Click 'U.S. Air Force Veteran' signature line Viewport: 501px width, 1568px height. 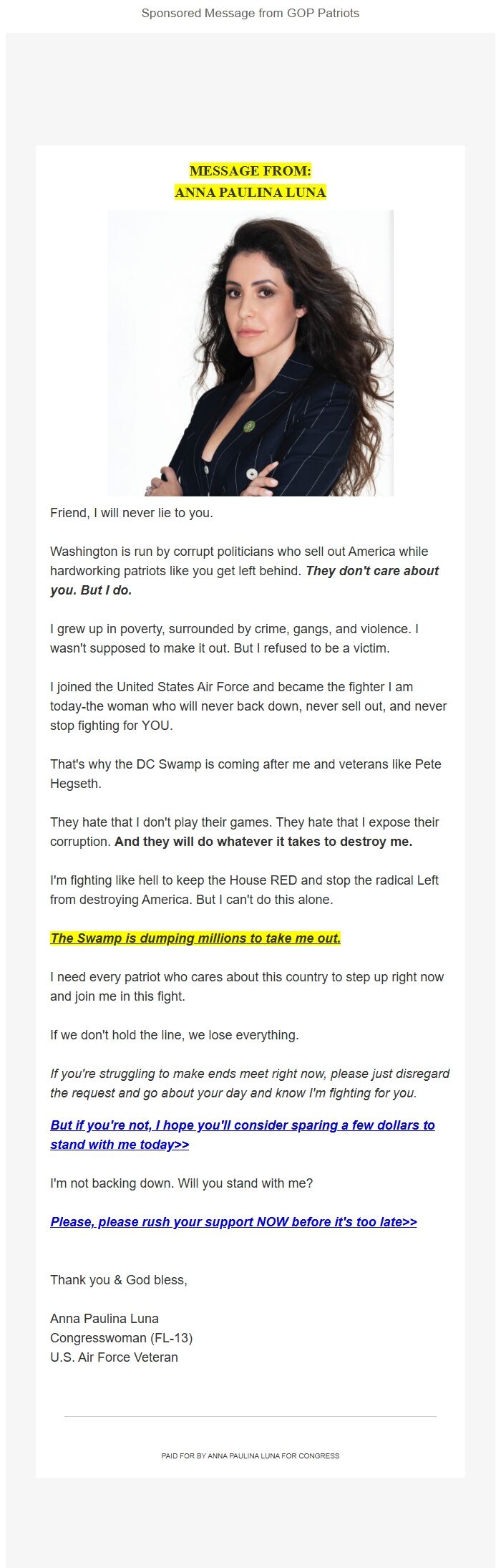coord(114,1357)
